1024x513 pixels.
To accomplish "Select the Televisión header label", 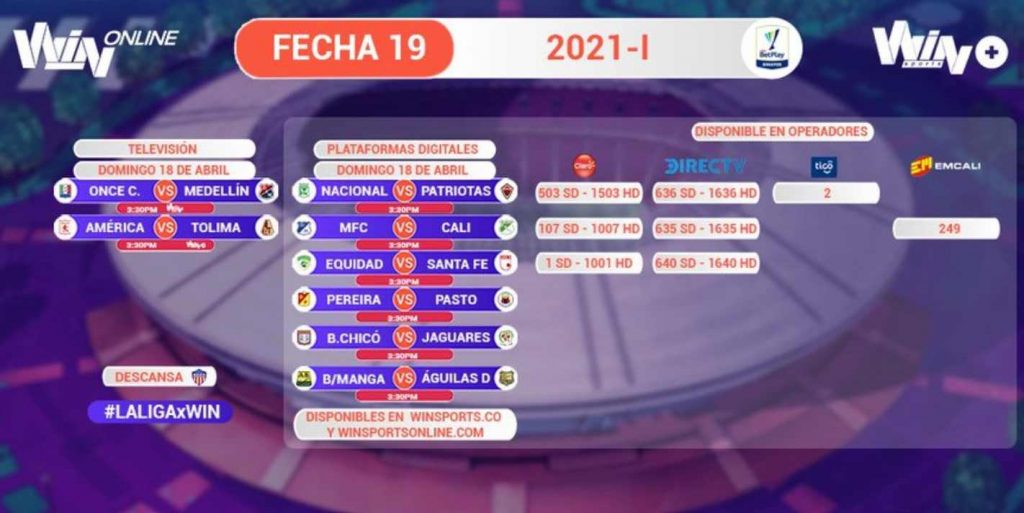I will pos(163,149).
